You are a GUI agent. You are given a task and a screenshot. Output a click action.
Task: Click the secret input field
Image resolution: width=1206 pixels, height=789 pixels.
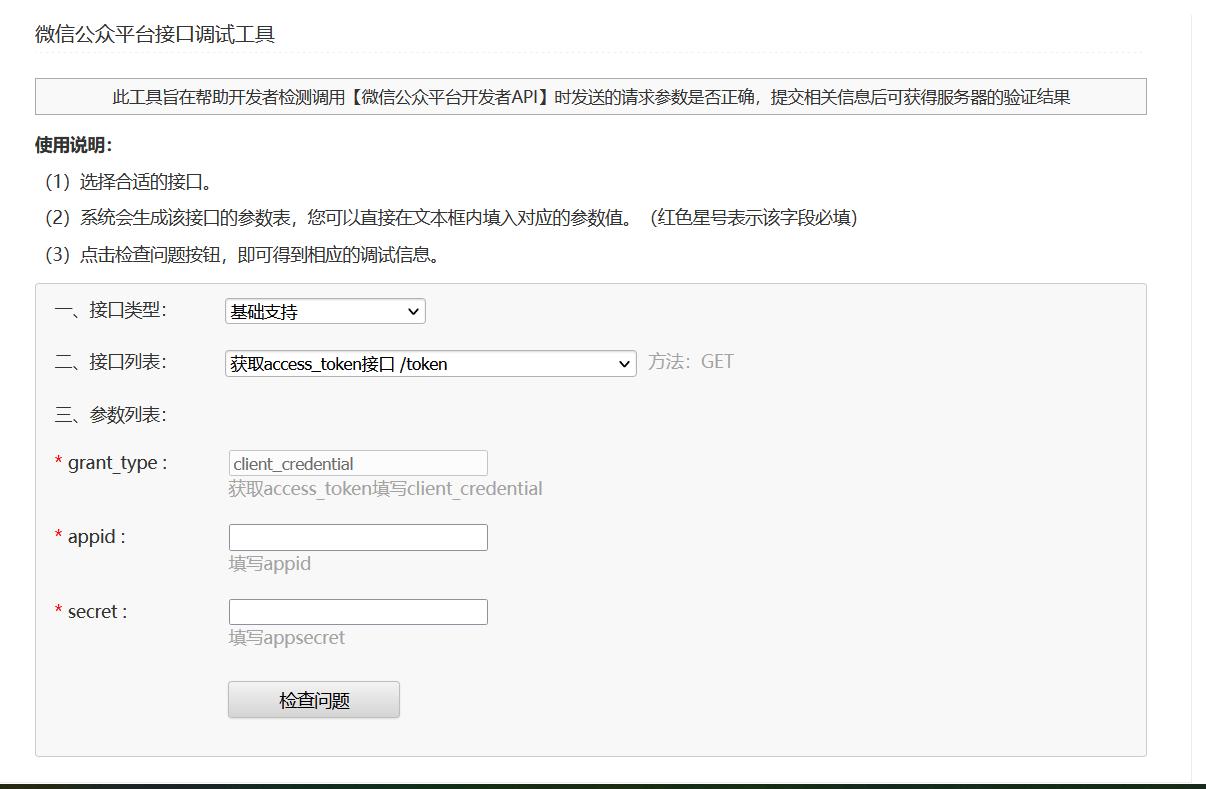[358, 611]
